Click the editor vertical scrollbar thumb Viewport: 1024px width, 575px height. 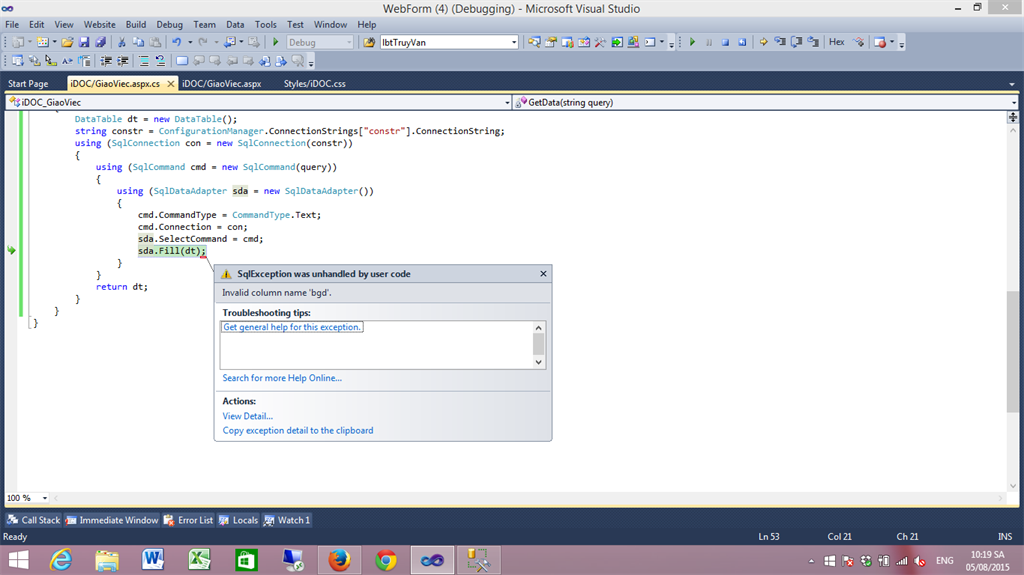(x=1012, y=352)
